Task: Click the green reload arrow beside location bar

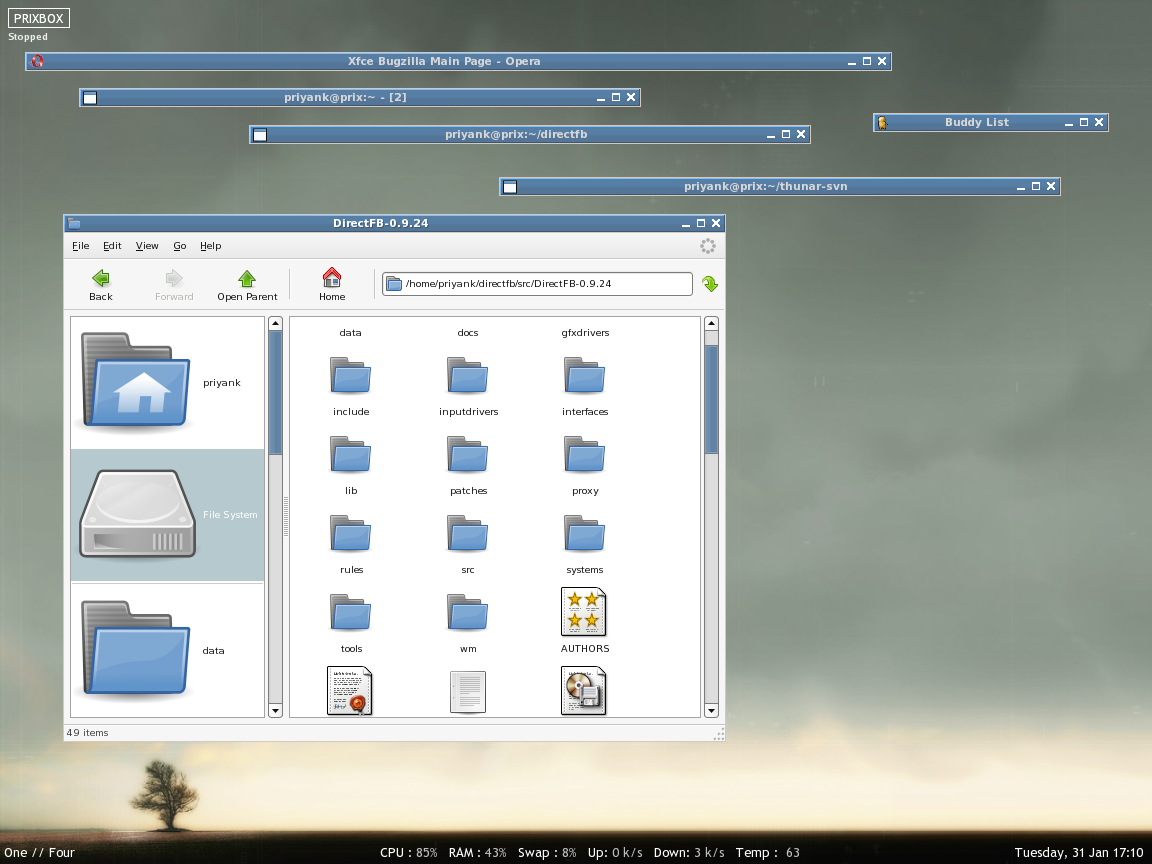Action: 709,284
